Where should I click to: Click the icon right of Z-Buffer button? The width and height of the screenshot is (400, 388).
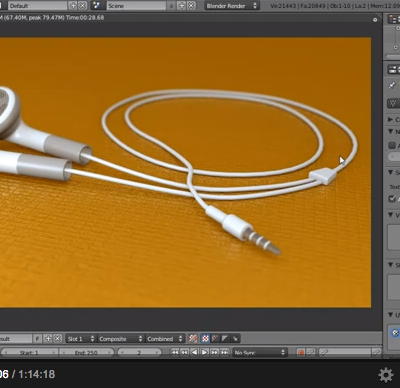click(235, 339)
